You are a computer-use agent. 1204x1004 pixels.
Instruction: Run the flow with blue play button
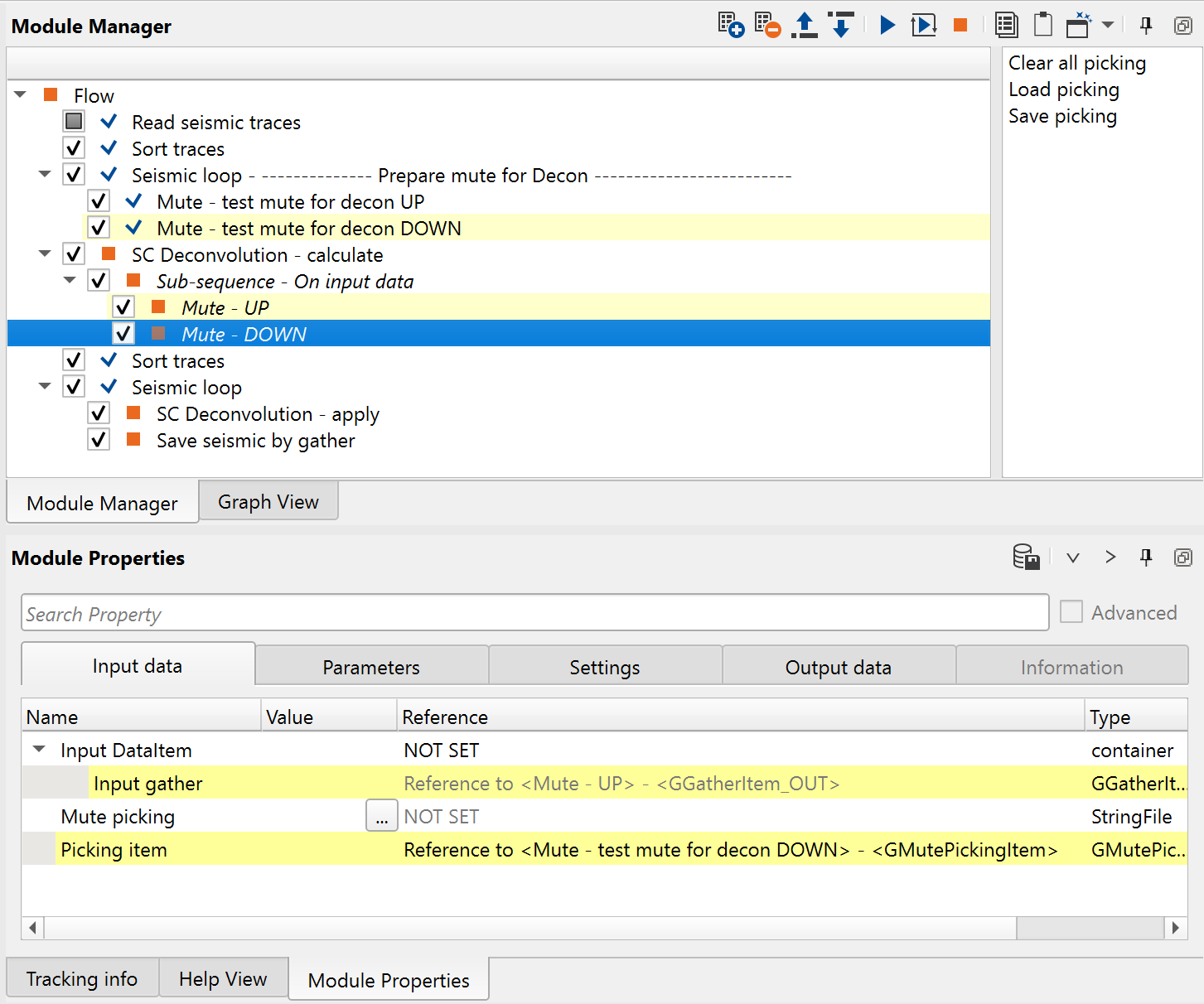point(887,25)
